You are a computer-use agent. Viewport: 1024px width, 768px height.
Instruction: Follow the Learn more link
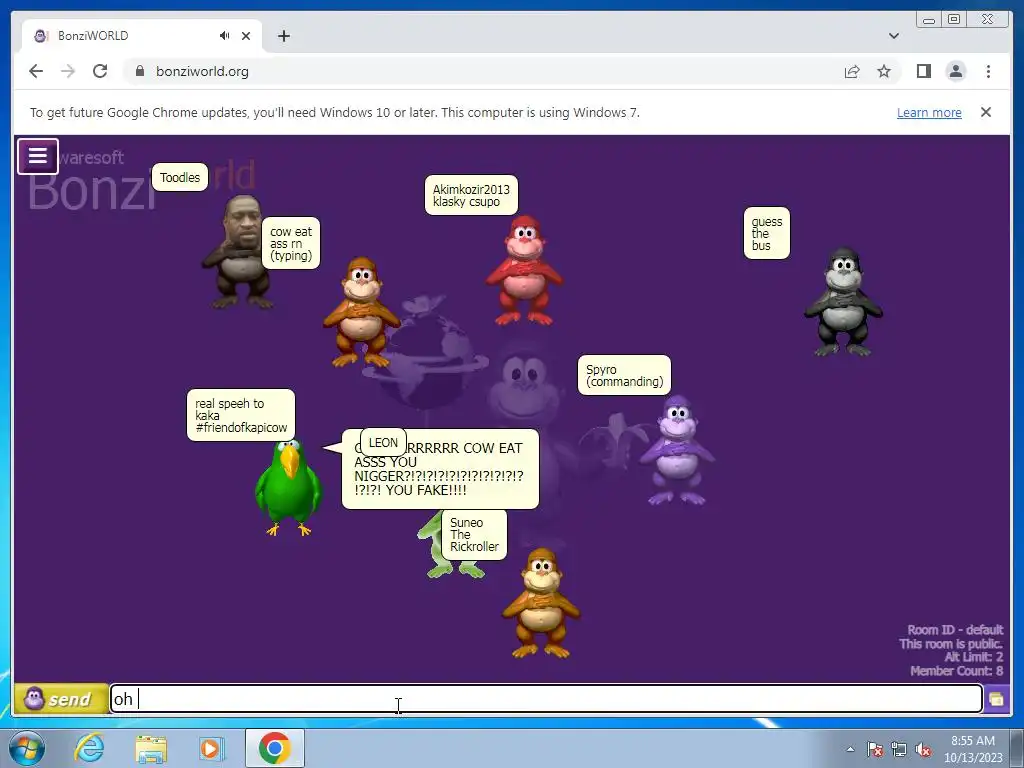[x=929, y=112]
